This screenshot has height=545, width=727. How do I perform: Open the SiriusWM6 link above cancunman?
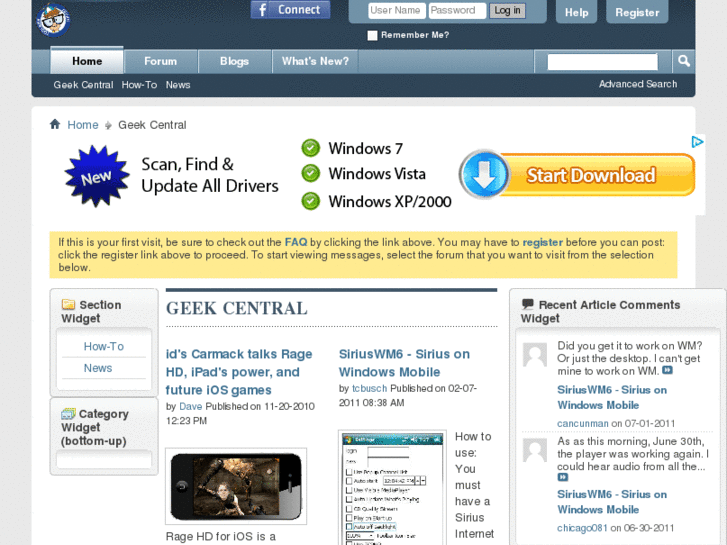(x=612, y=398)
